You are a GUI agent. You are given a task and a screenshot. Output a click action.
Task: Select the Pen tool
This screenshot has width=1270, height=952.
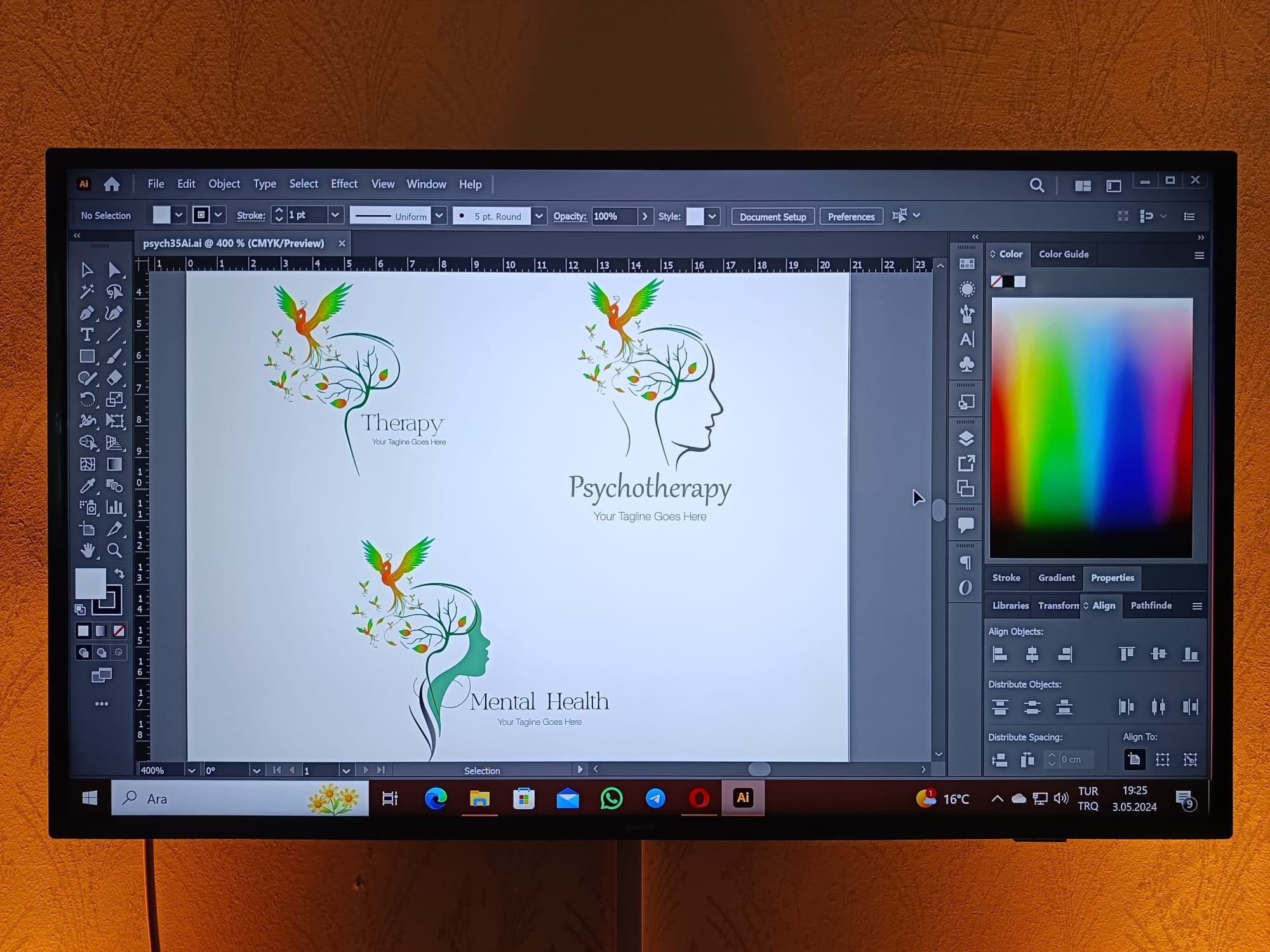click(x=89, y=314)
